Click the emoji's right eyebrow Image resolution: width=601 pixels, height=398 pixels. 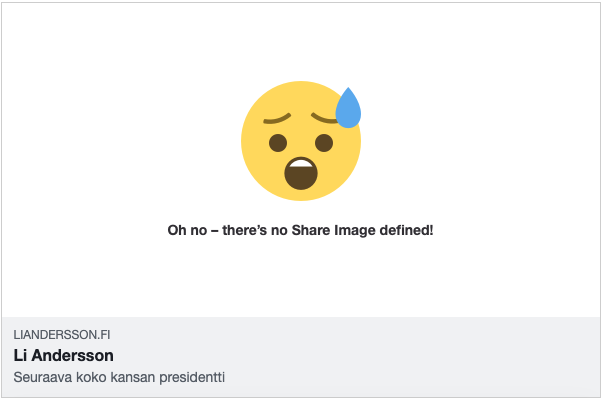point(324,118)
